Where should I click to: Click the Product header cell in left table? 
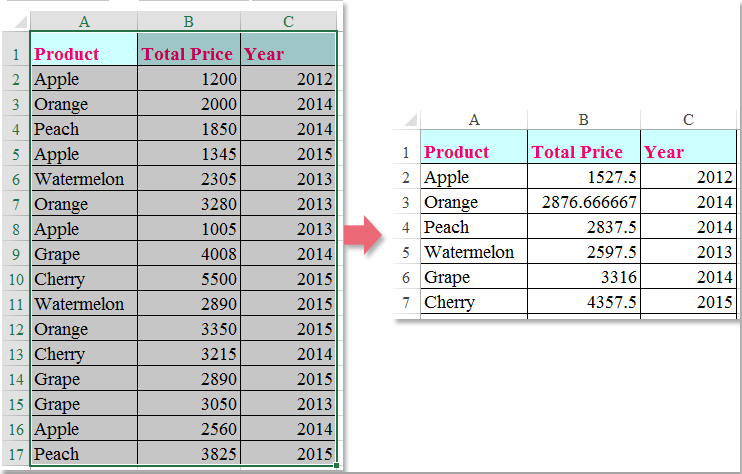[x=84, y=54]
